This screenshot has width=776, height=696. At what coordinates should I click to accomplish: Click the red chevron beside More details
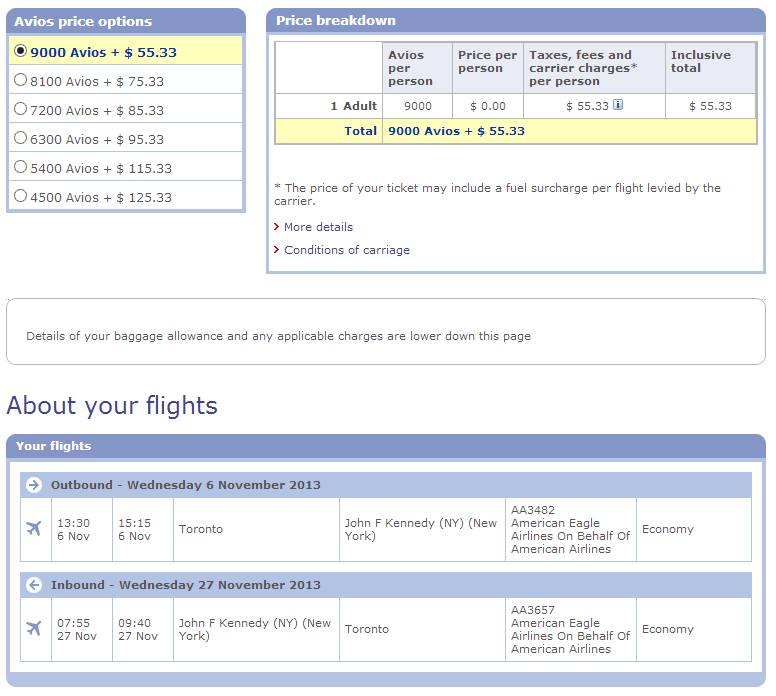coord(277,227)
